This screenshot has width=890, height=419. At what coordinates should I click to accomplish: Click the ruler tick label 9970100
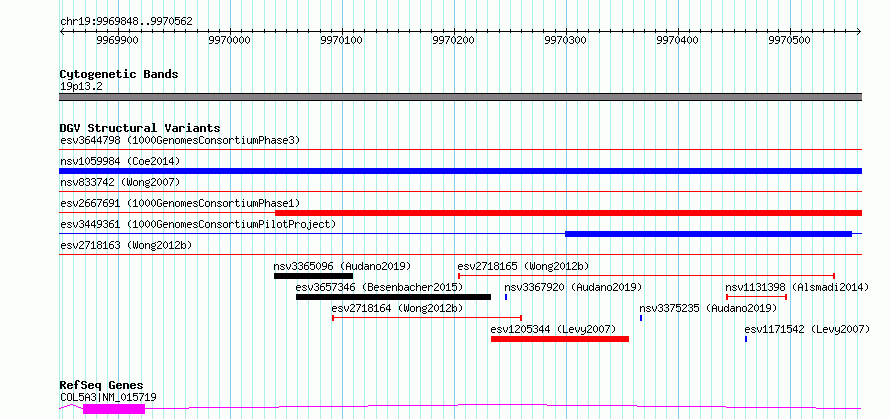pyautogui.click(x=342, y=40)
